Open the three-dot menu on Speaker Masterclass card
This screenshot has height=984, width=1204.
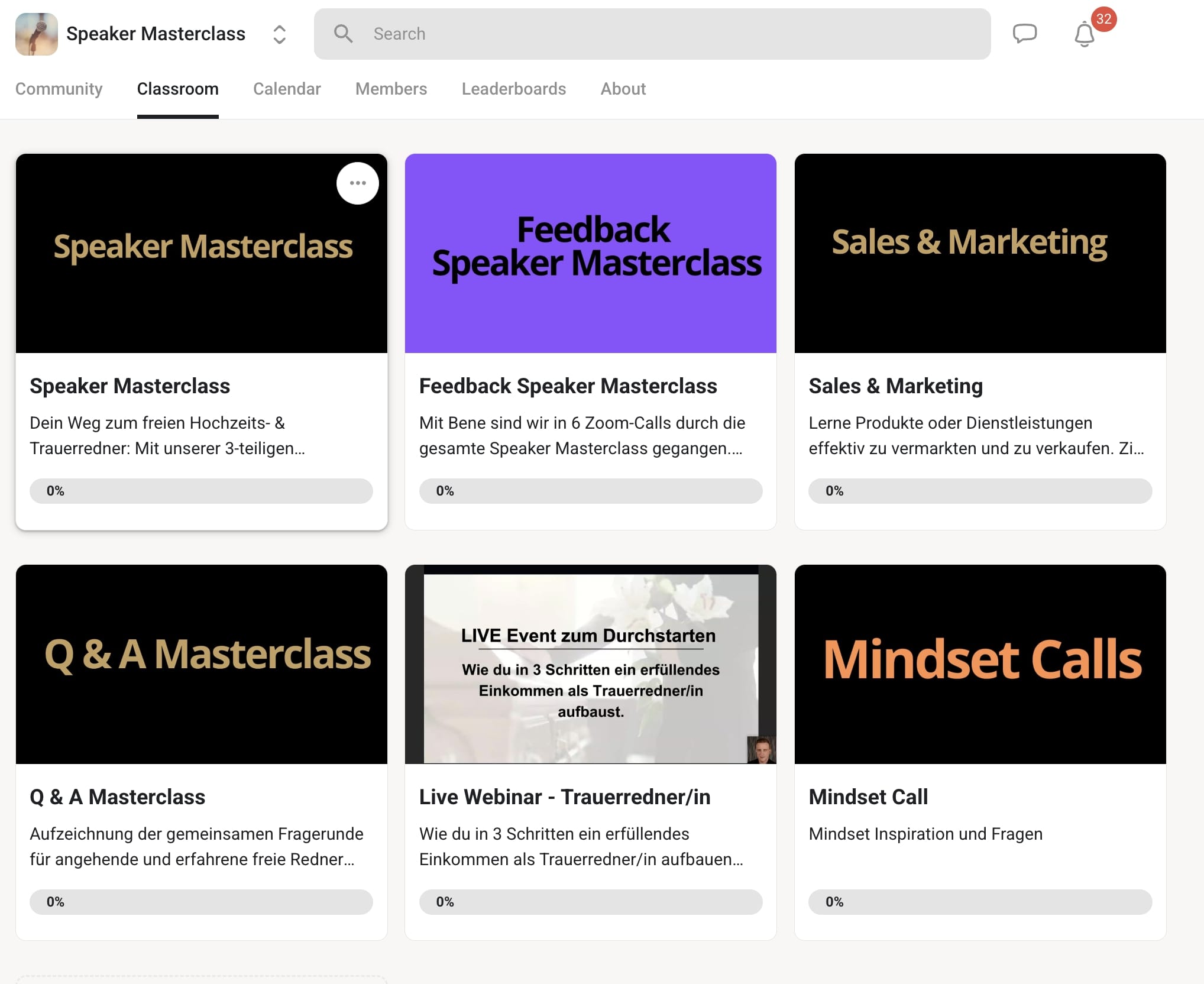(x=357, y=183)
